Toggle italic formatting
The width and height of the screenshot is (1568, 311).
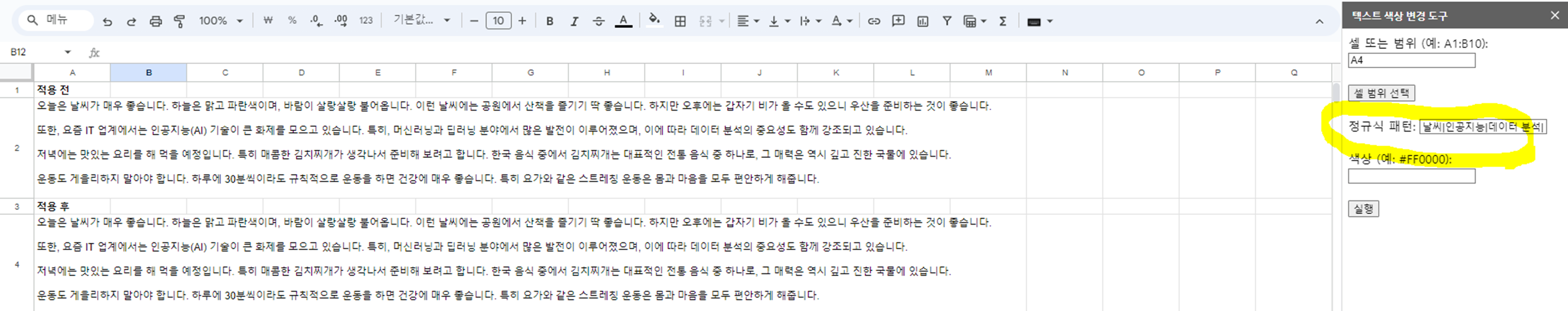tap(574, 21)
